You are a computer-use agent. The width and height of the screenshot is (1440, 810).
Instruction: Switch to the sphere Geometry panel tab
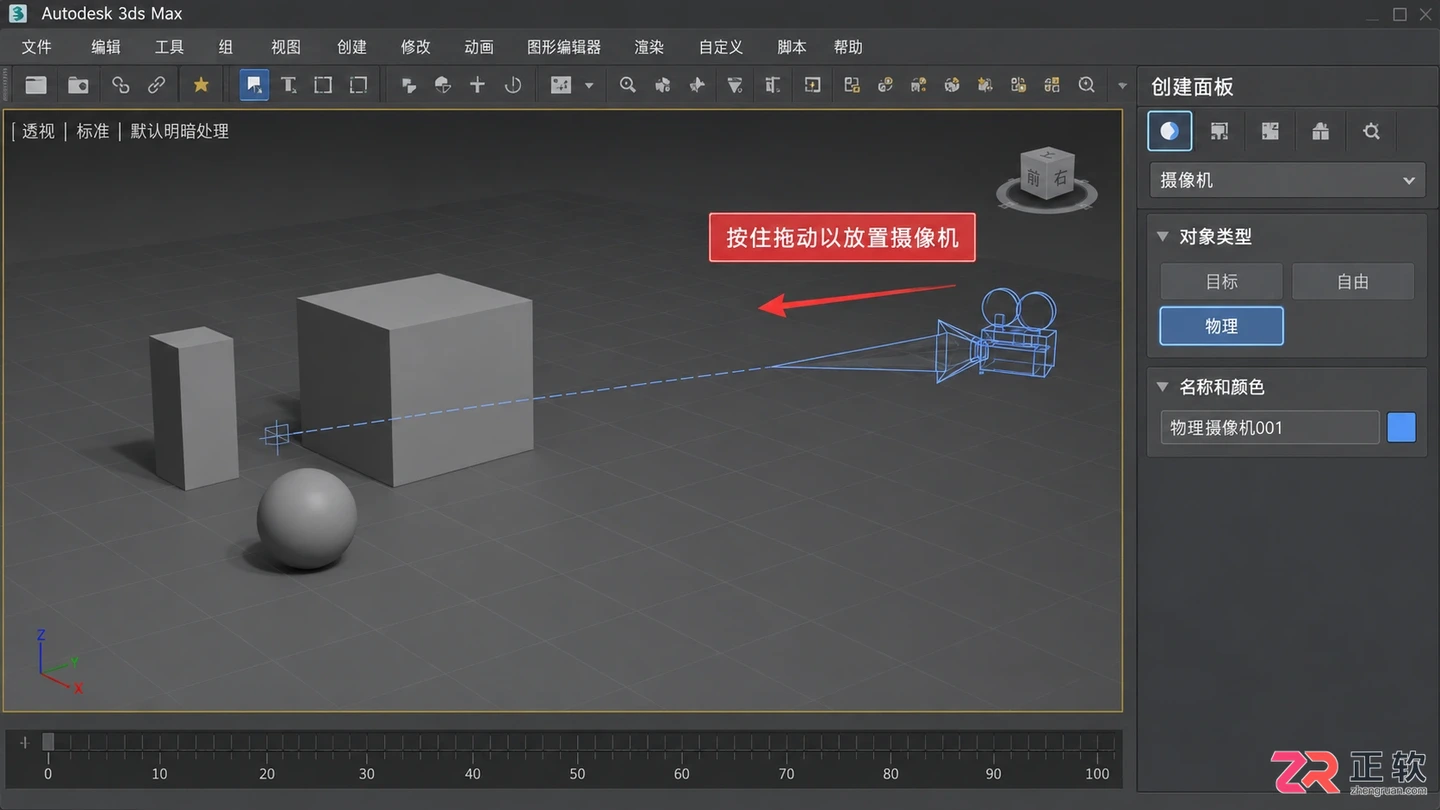pyautogui.click(x=1169, y=131)
